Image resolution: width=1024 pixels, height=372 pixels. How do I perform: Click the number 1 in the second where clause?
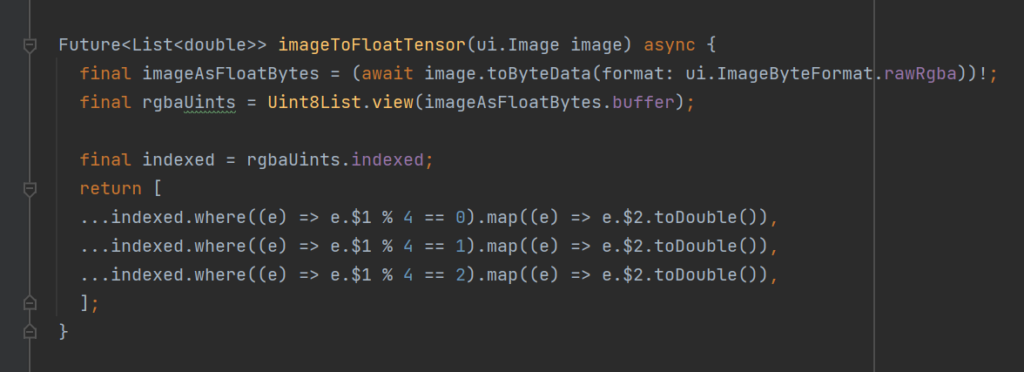461,246
